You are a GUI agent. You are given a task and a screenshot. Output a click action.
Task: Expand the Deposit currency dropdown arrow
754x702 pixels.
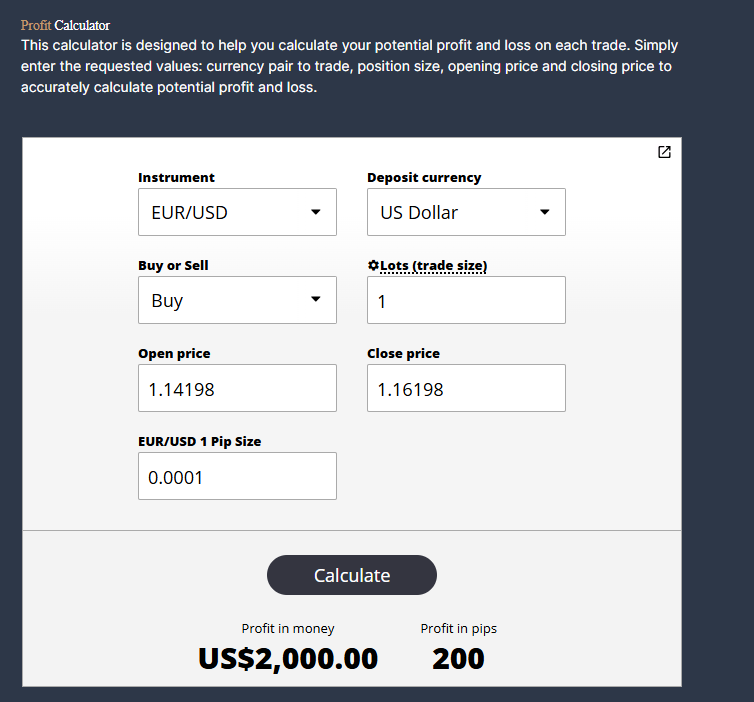[x=544, y=212]
